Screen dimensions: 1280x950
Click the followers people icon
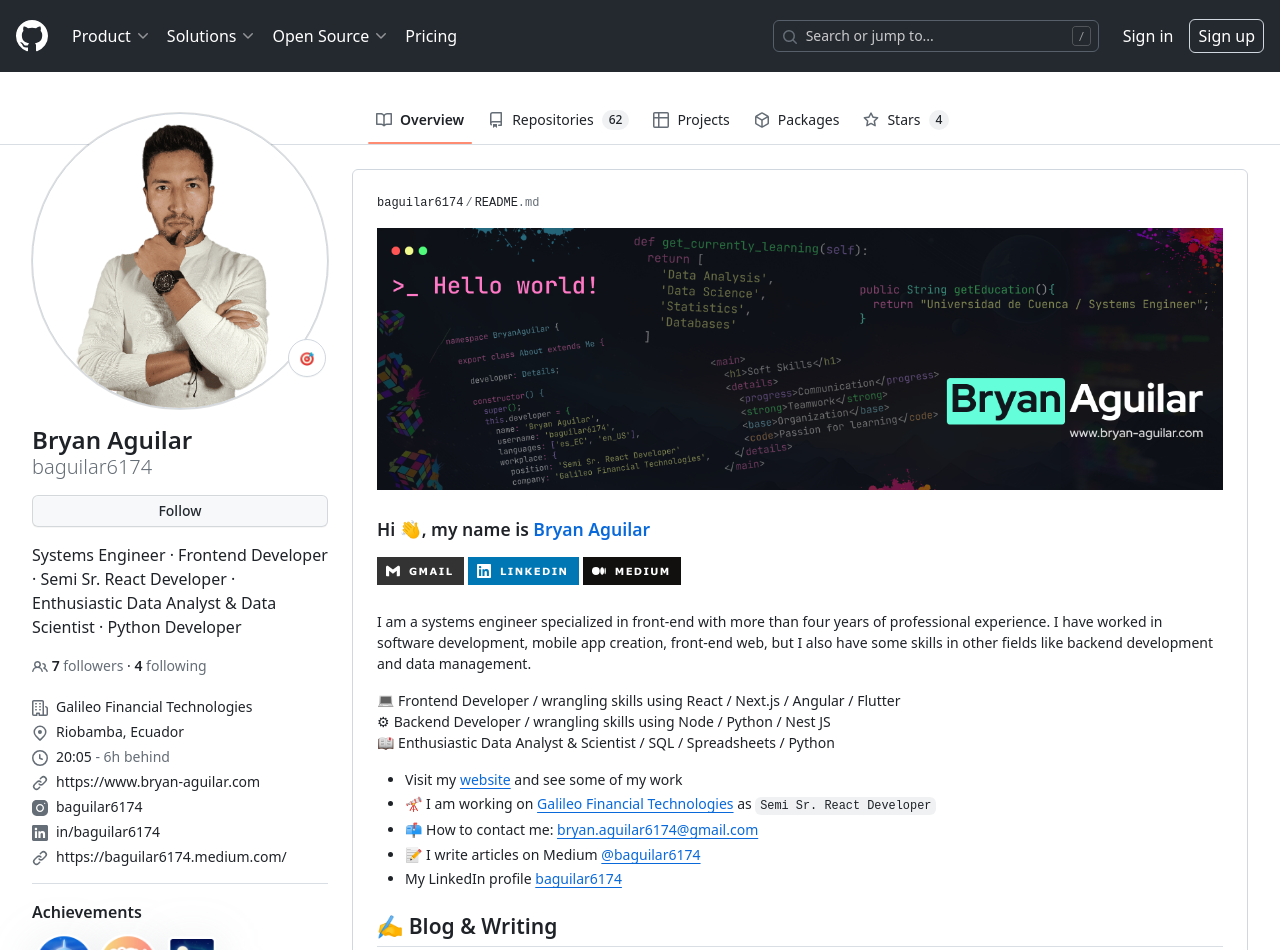[x=40, y=667]
